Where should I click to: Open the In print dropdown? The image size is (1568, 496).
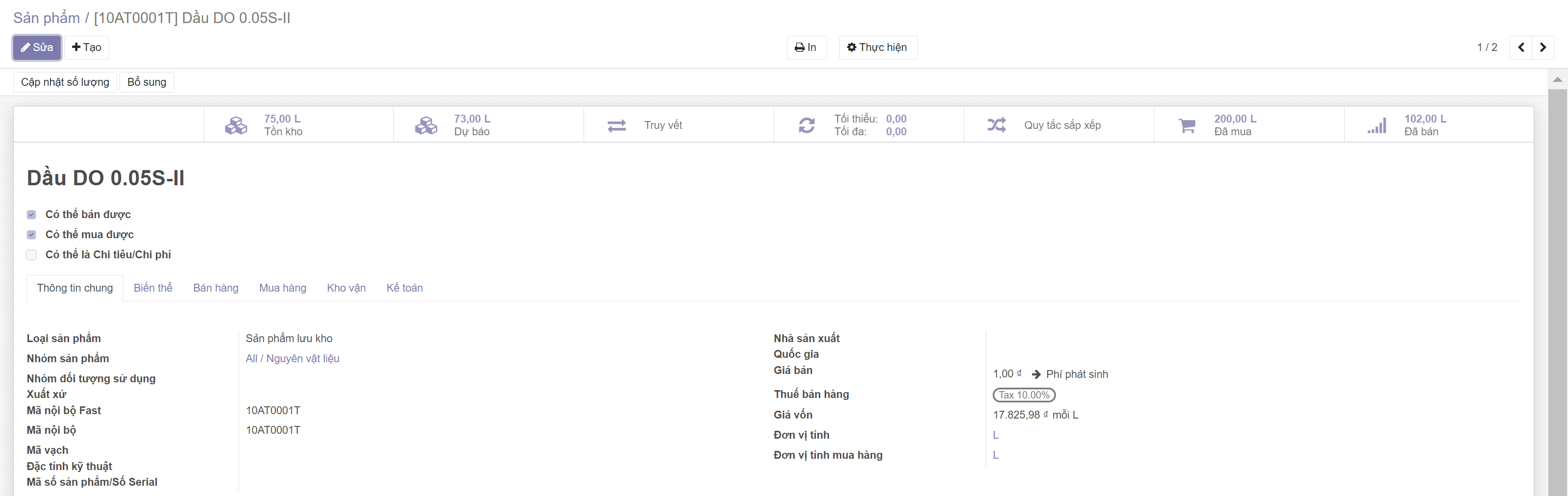pos(806,48)
